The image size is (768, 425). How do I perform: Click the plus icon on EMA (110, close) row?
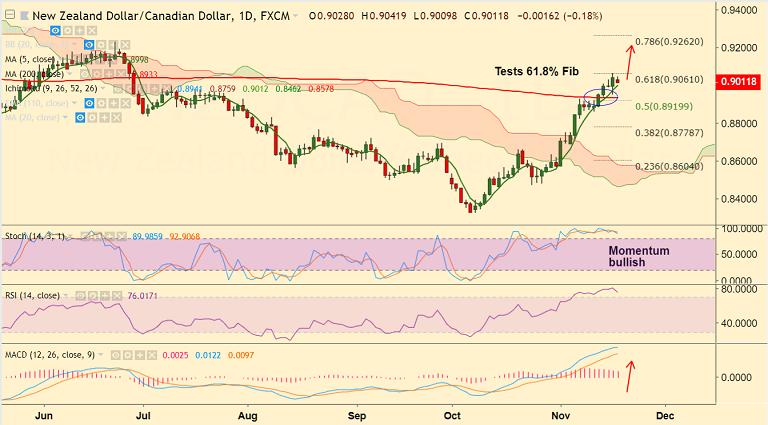(113, 103)
